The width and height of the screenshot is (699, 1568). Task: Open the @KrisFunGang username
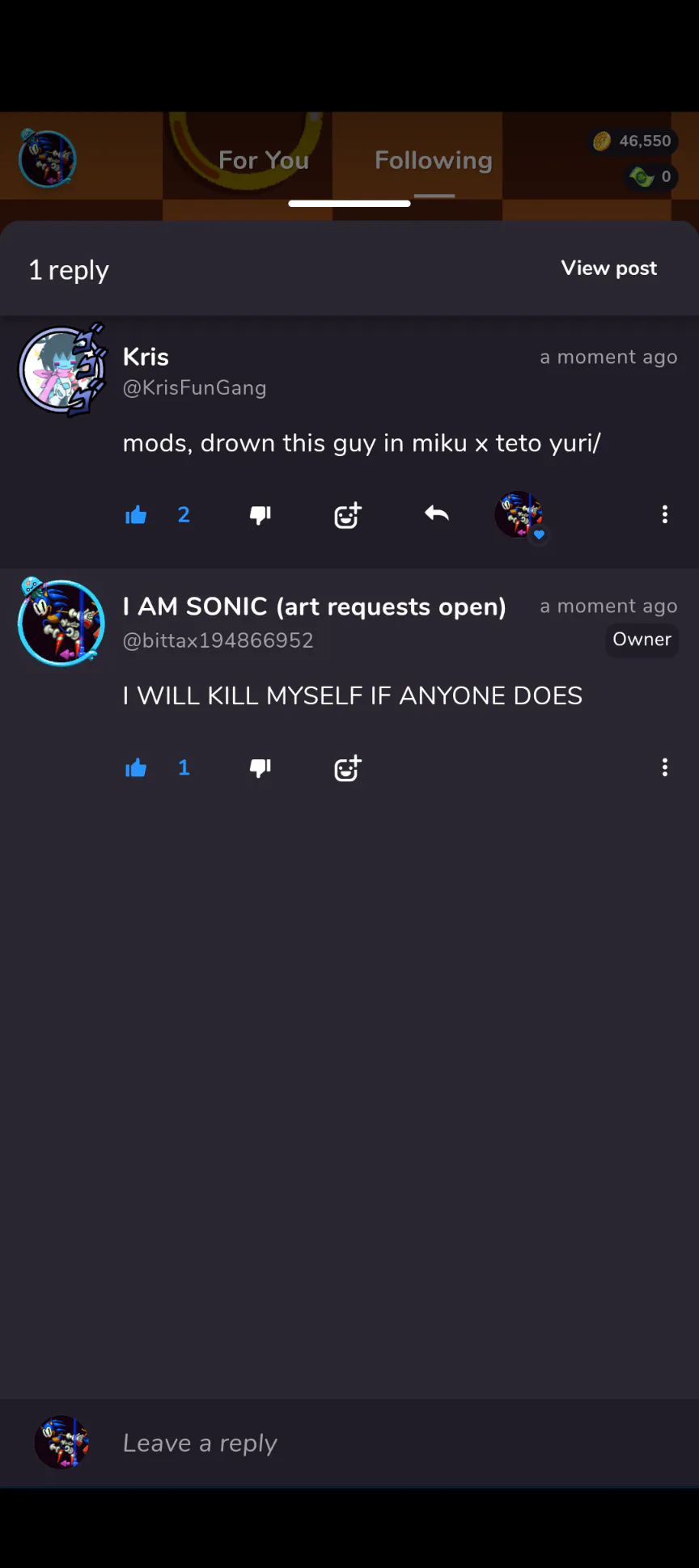click(194, 388)
